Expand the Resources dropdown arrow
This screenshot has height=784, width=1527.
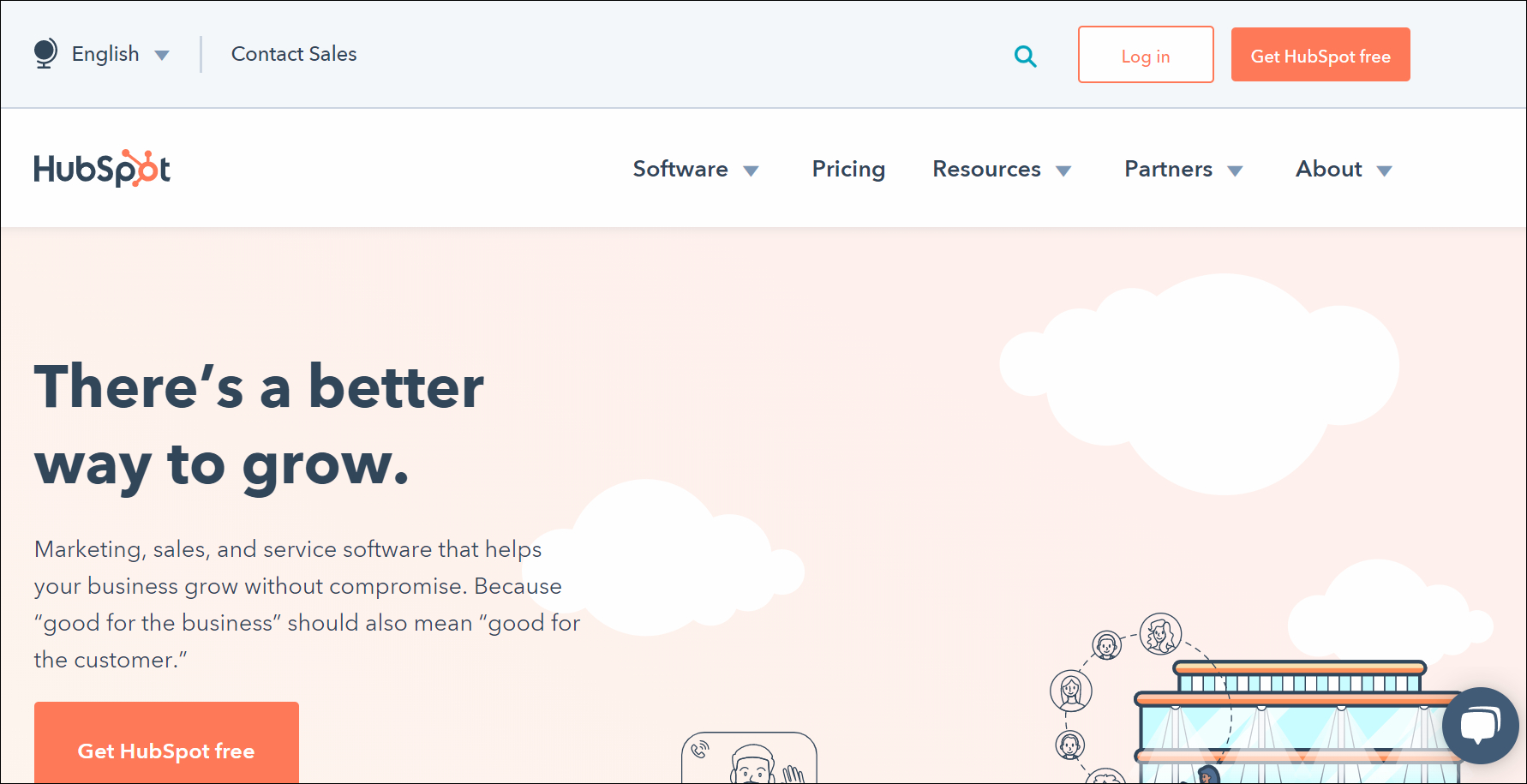pyautogui.click(x=1063, y=171)
